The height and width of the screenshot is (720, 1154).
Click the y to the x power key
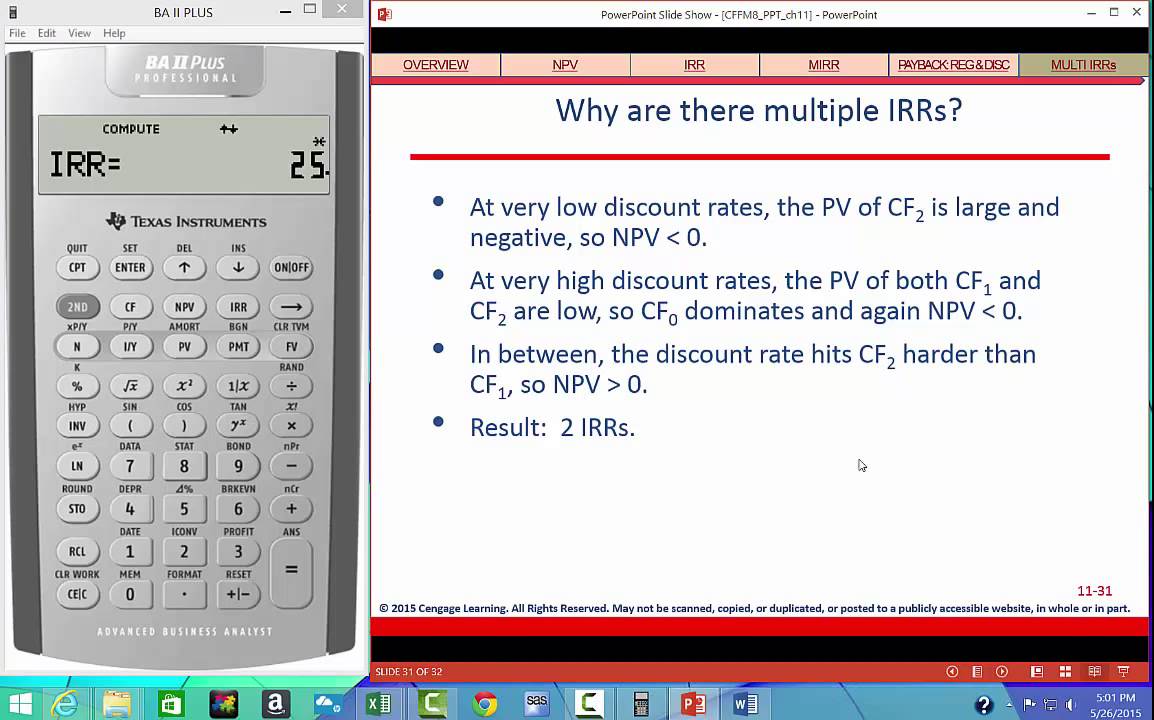[238, 426]
